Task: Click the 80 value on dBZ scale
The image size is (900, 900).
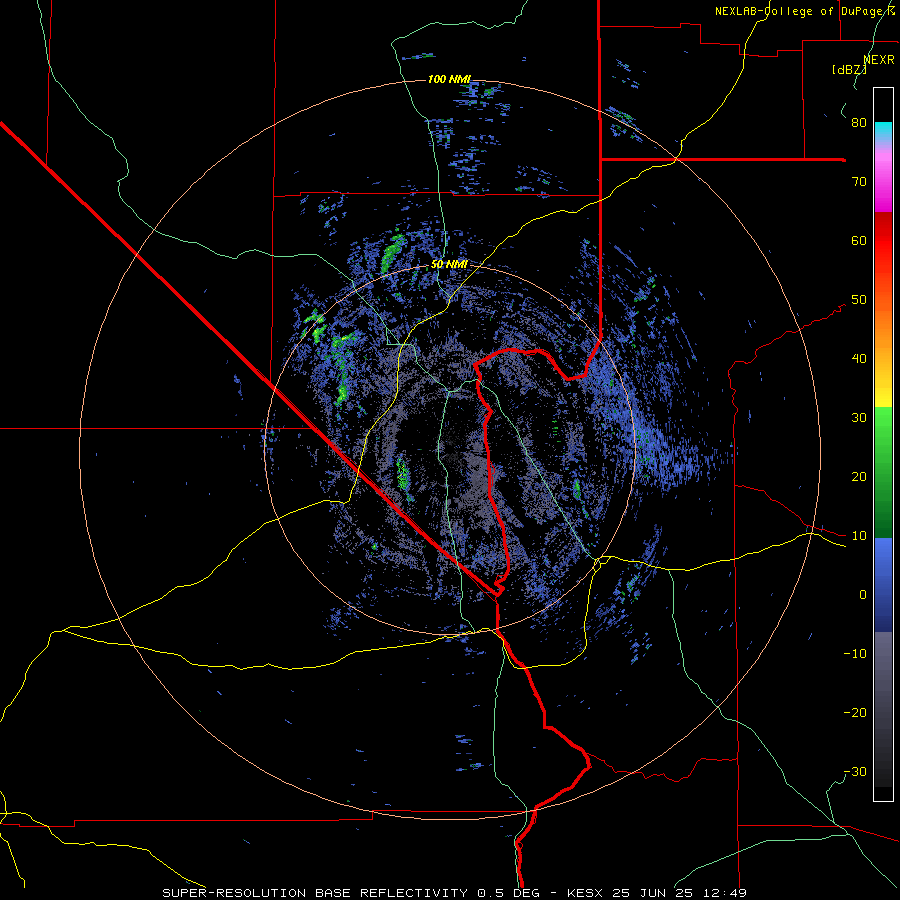Action: pyautogui.click(x=859, y=123)
